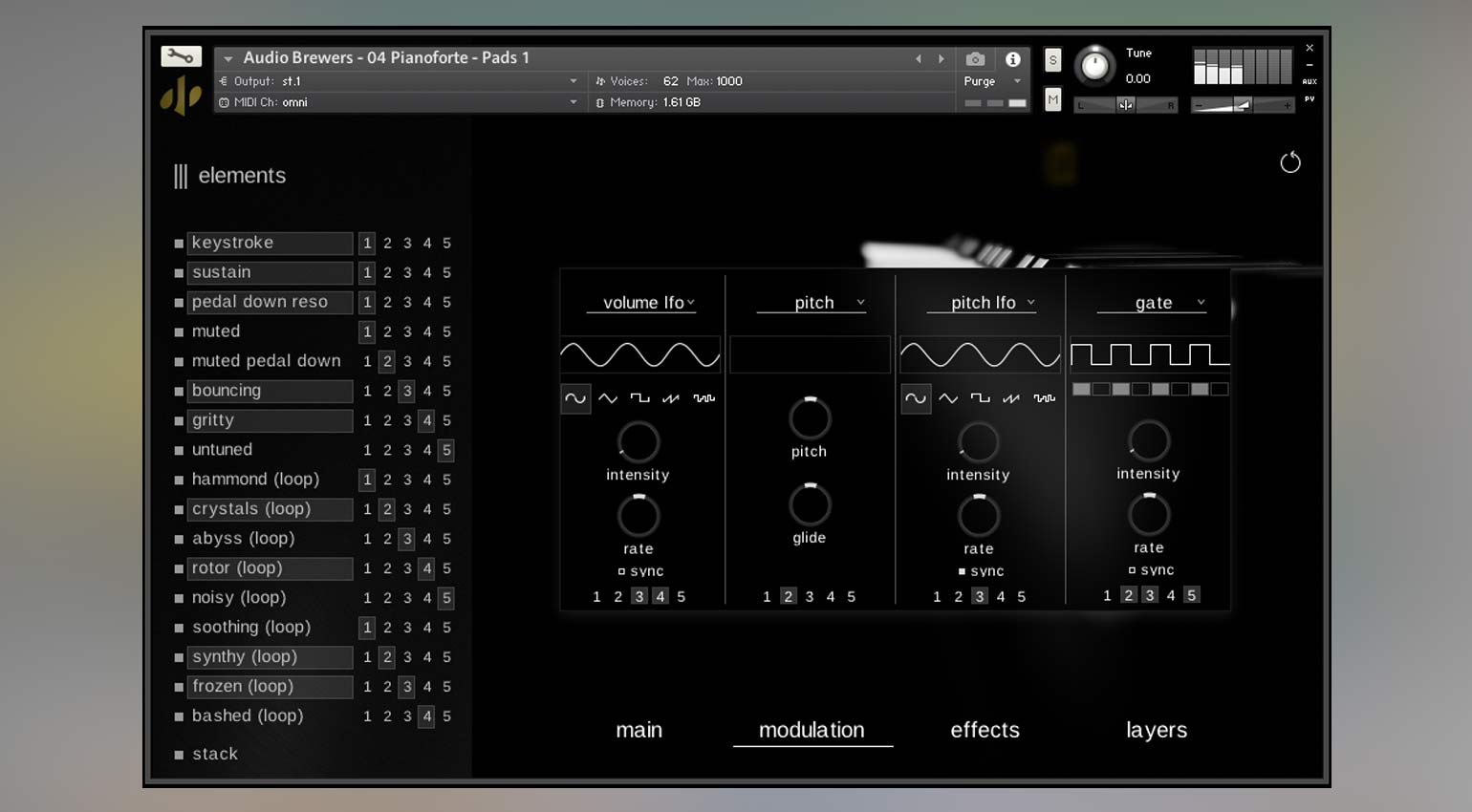The height and width of the screenshot is (812, 1472).
Task: Select triangle waveform in pitch lfo
Action: (948, 398)
